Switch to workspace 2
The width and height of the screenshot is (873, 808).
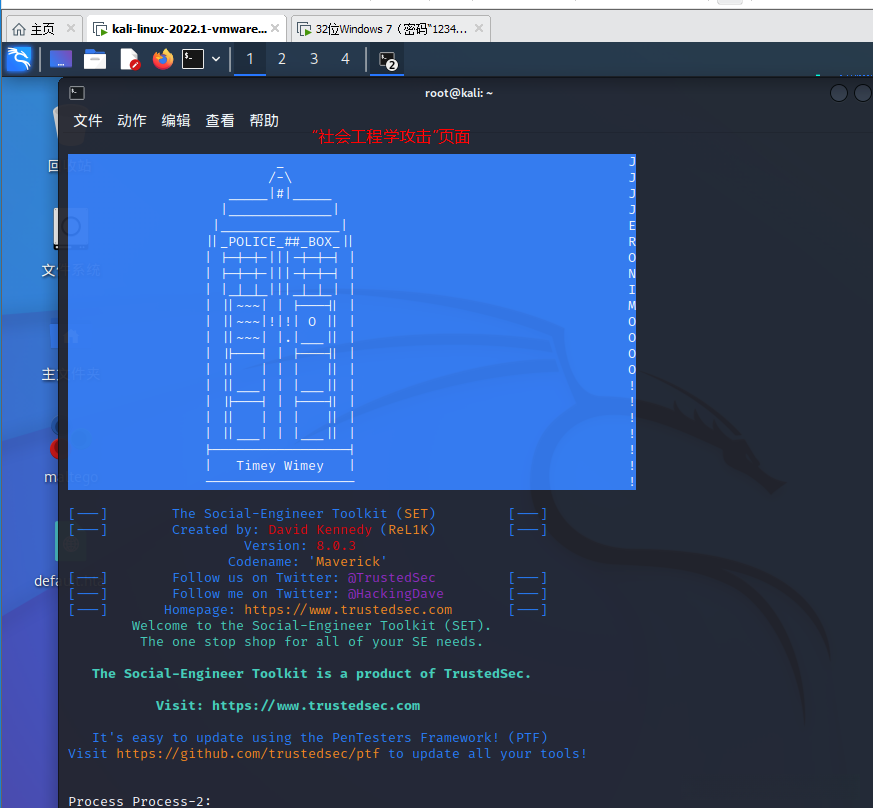click(282, 59)
